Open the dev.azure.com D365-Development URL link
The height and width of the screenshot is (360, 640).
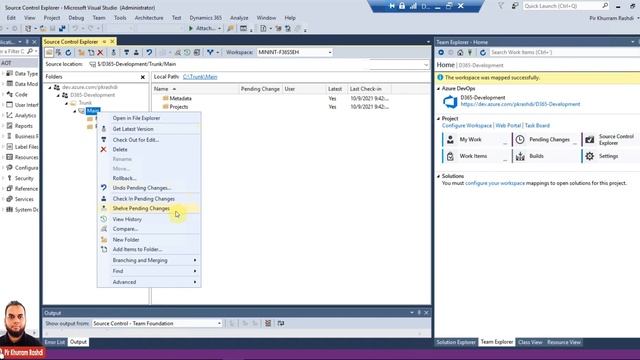(x=520, y=104)
